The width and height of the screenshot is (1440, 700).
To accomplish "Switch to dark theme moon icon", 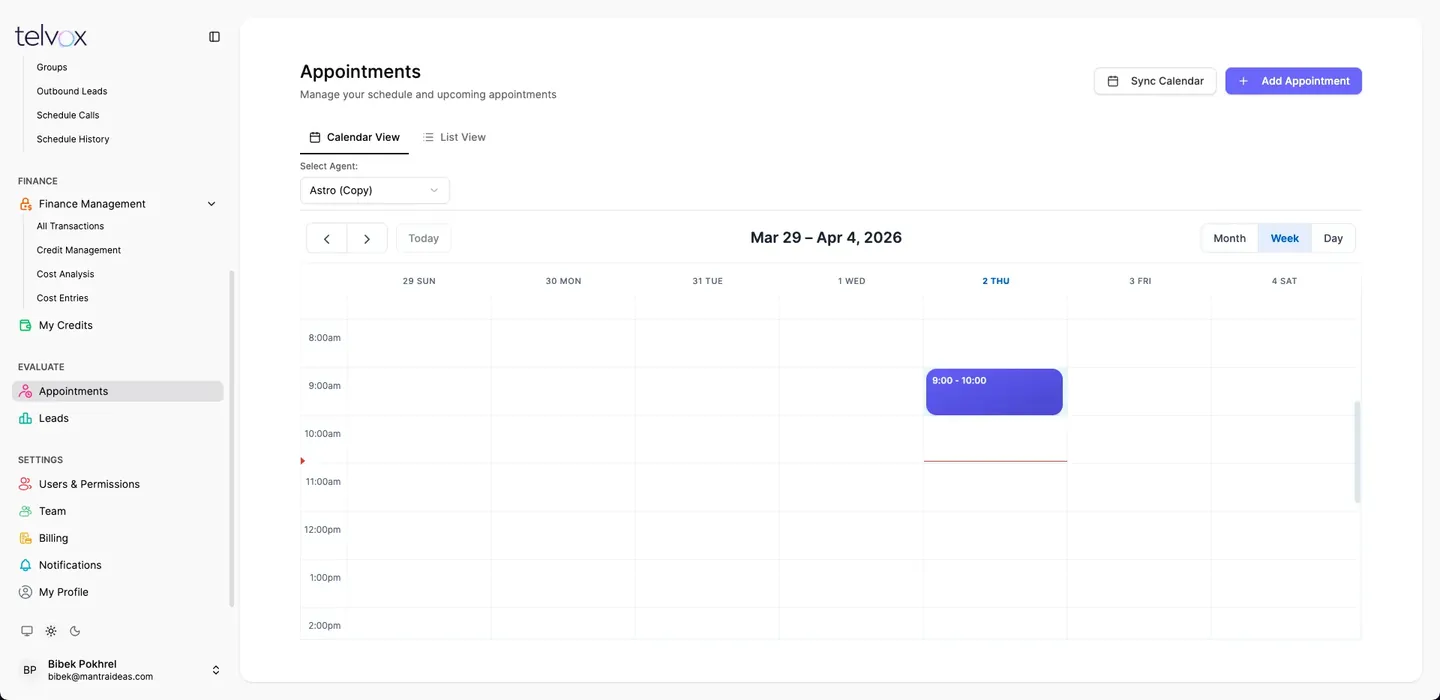I will pyautogui.click(x=75, y=631).
